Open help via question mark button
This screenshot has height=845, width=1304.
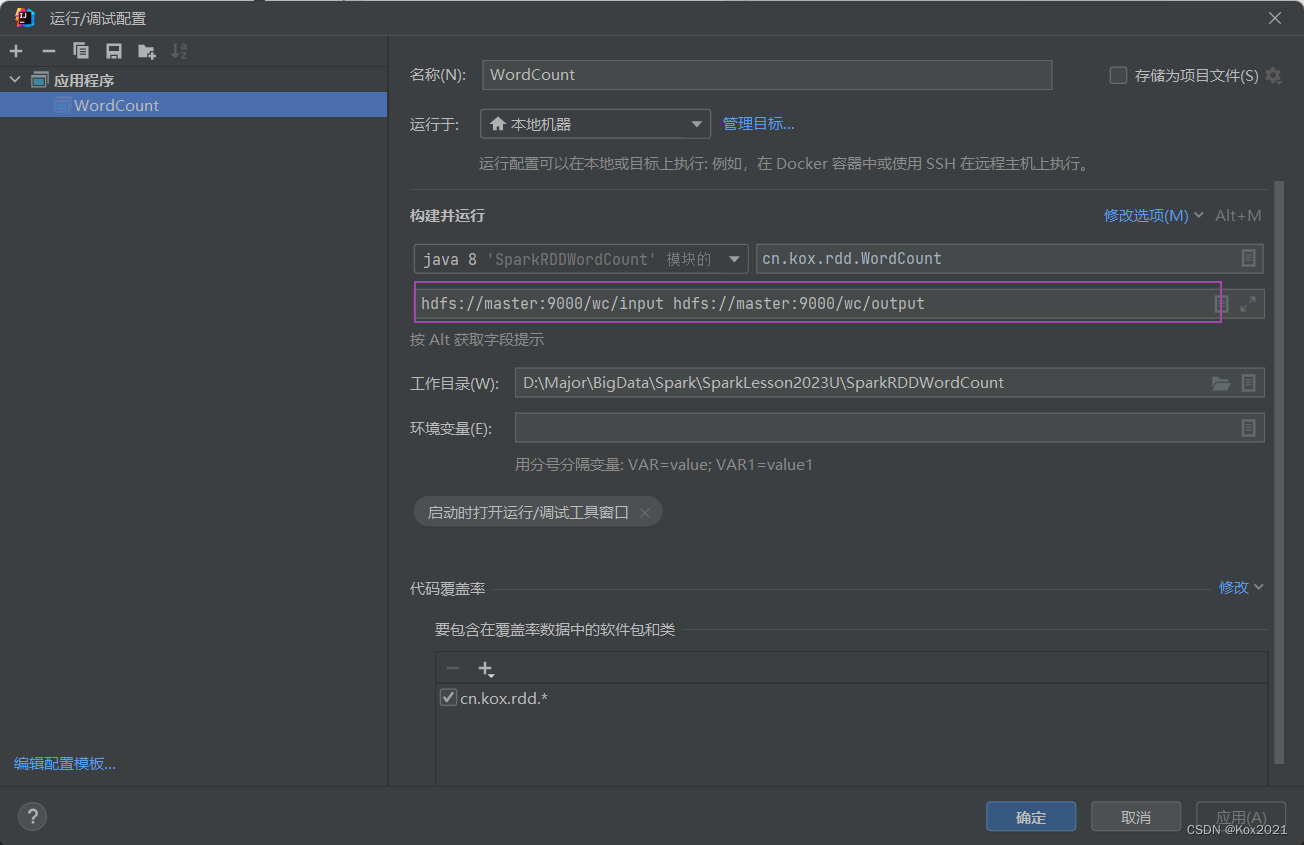(32, 816)
